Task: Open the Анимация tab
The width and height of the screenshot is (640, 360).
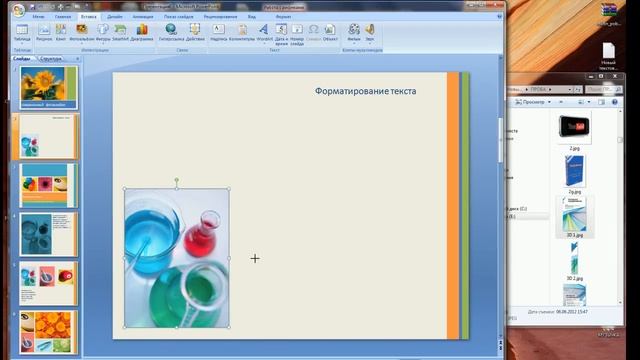Action: click(143, 17)
